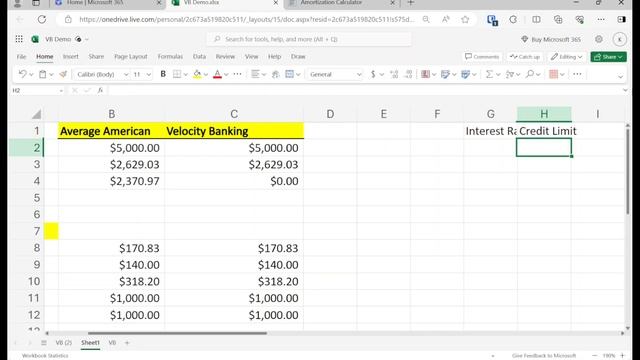Click the Paste clipboard icon

(42, 74)
